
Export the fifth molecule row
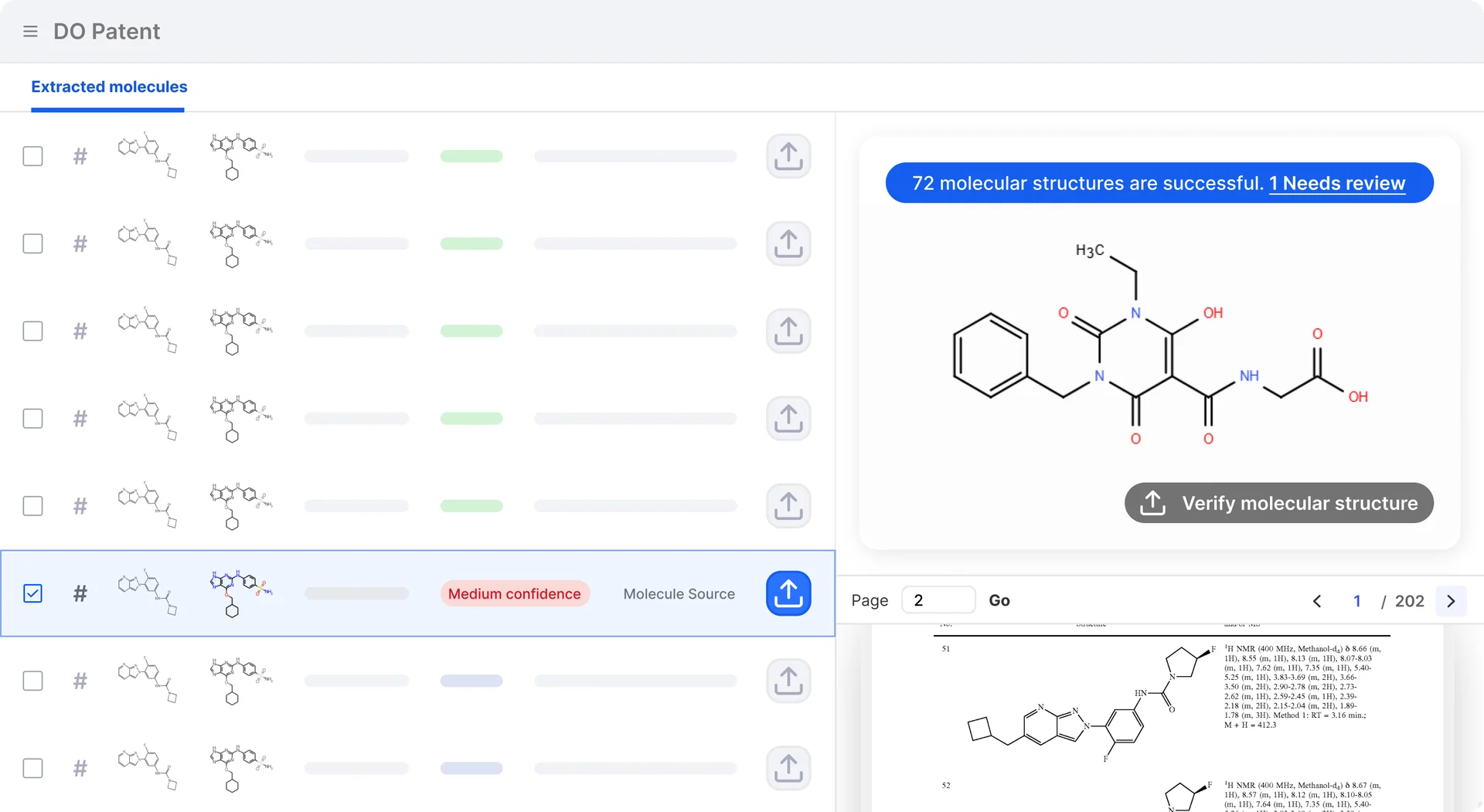click(788, 506)
